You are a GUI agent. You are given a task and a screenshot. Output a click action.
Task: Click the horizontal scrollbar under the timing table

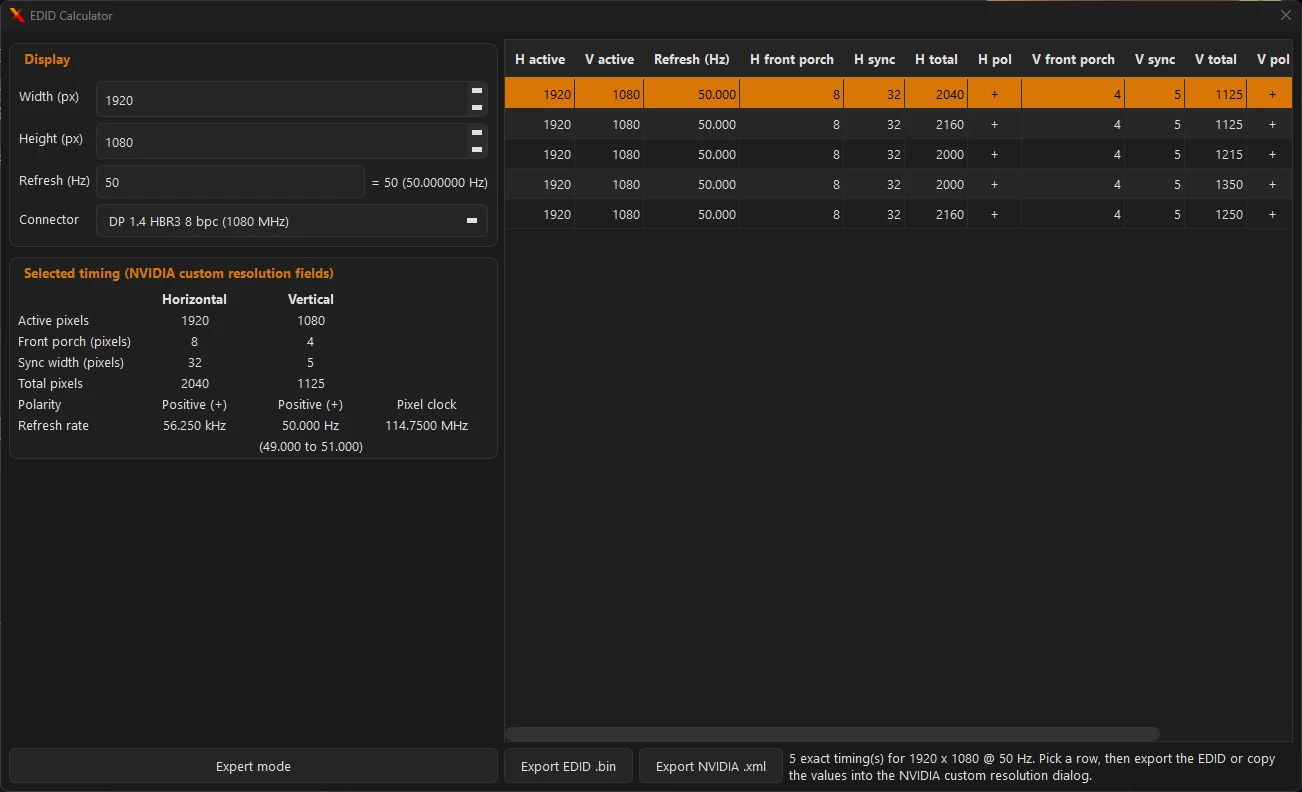click(832, 734)
